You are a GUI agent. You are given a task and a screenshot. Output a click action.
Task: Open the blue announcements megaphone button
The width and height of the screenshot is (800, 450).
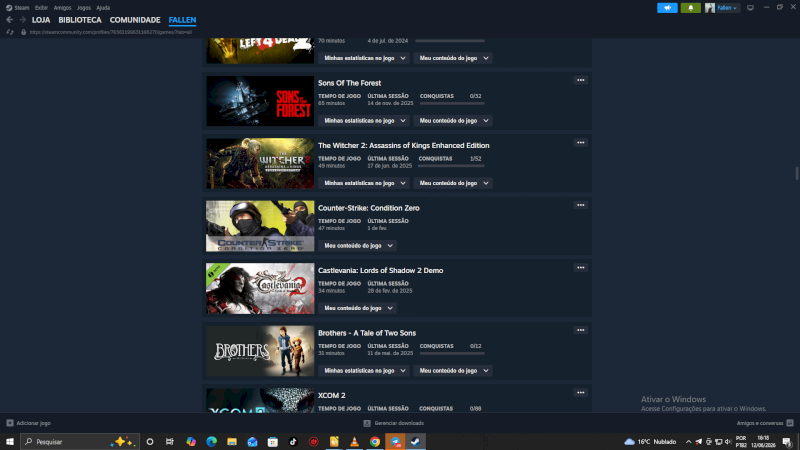[x=667, y=8]
